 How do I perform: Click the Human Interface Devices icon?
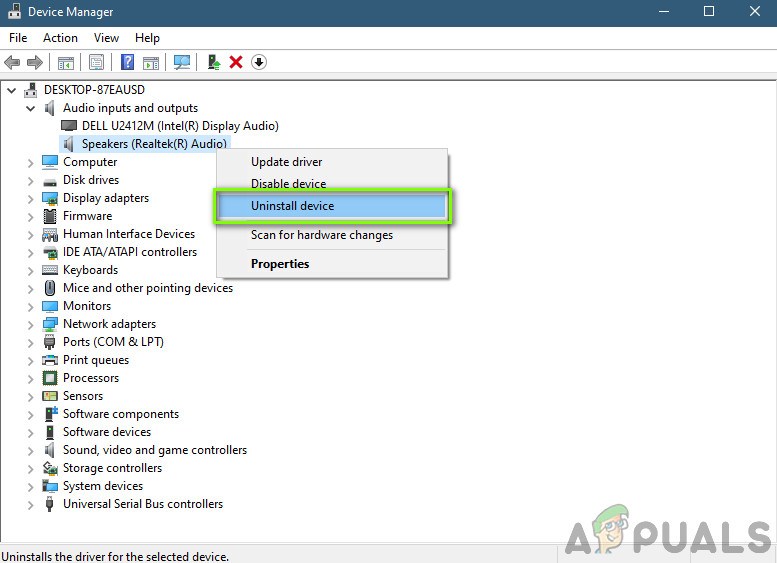pos(50,234)
